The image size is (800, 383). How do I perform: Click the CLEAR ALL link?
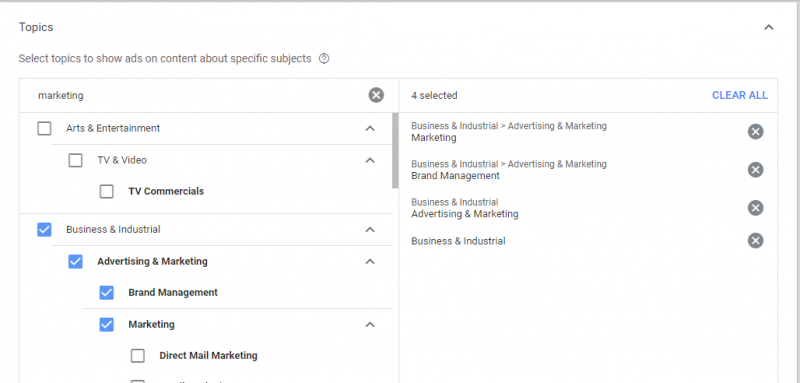pos(740,95)
